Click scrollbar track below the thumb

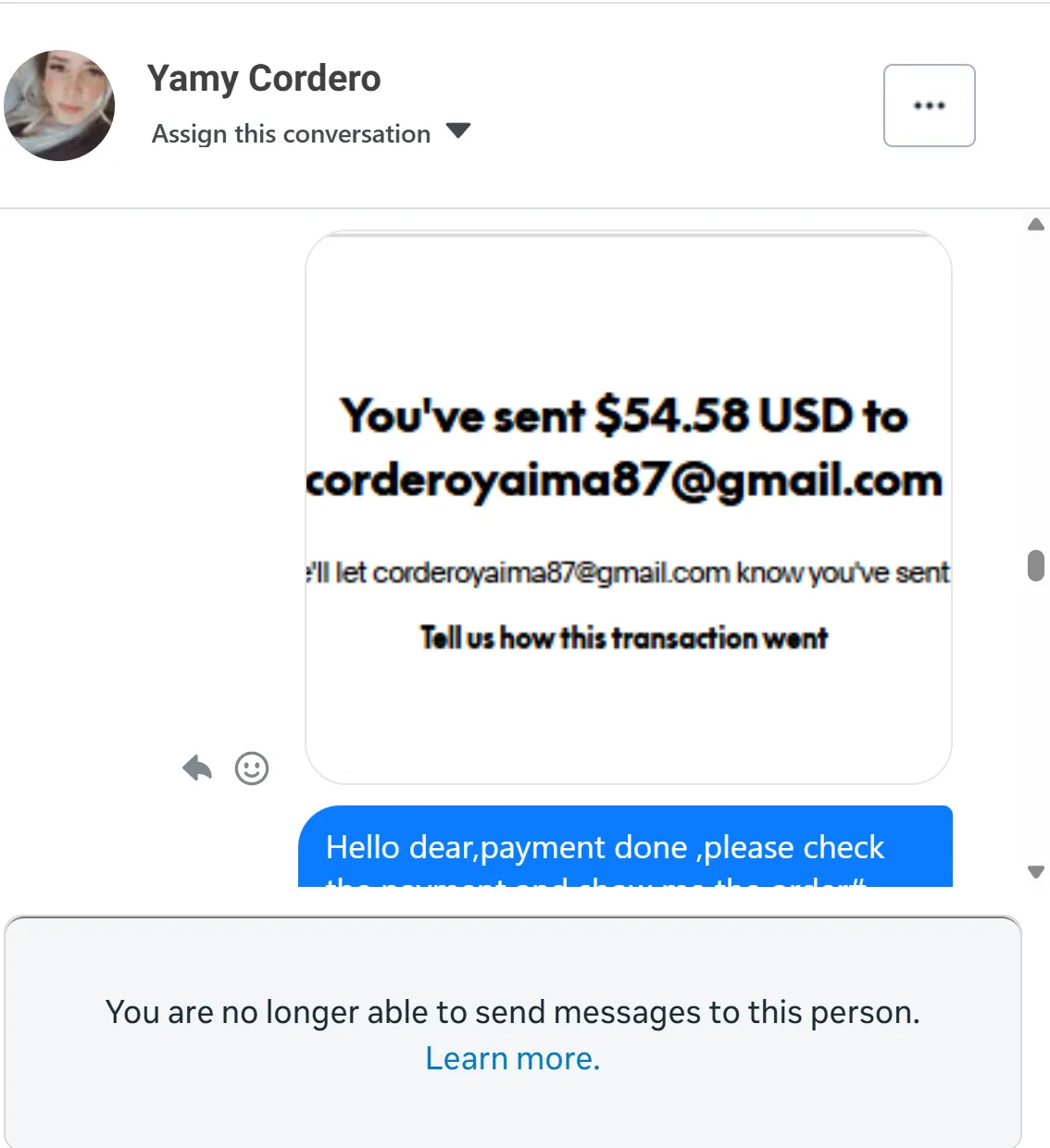coord(1036,722)
